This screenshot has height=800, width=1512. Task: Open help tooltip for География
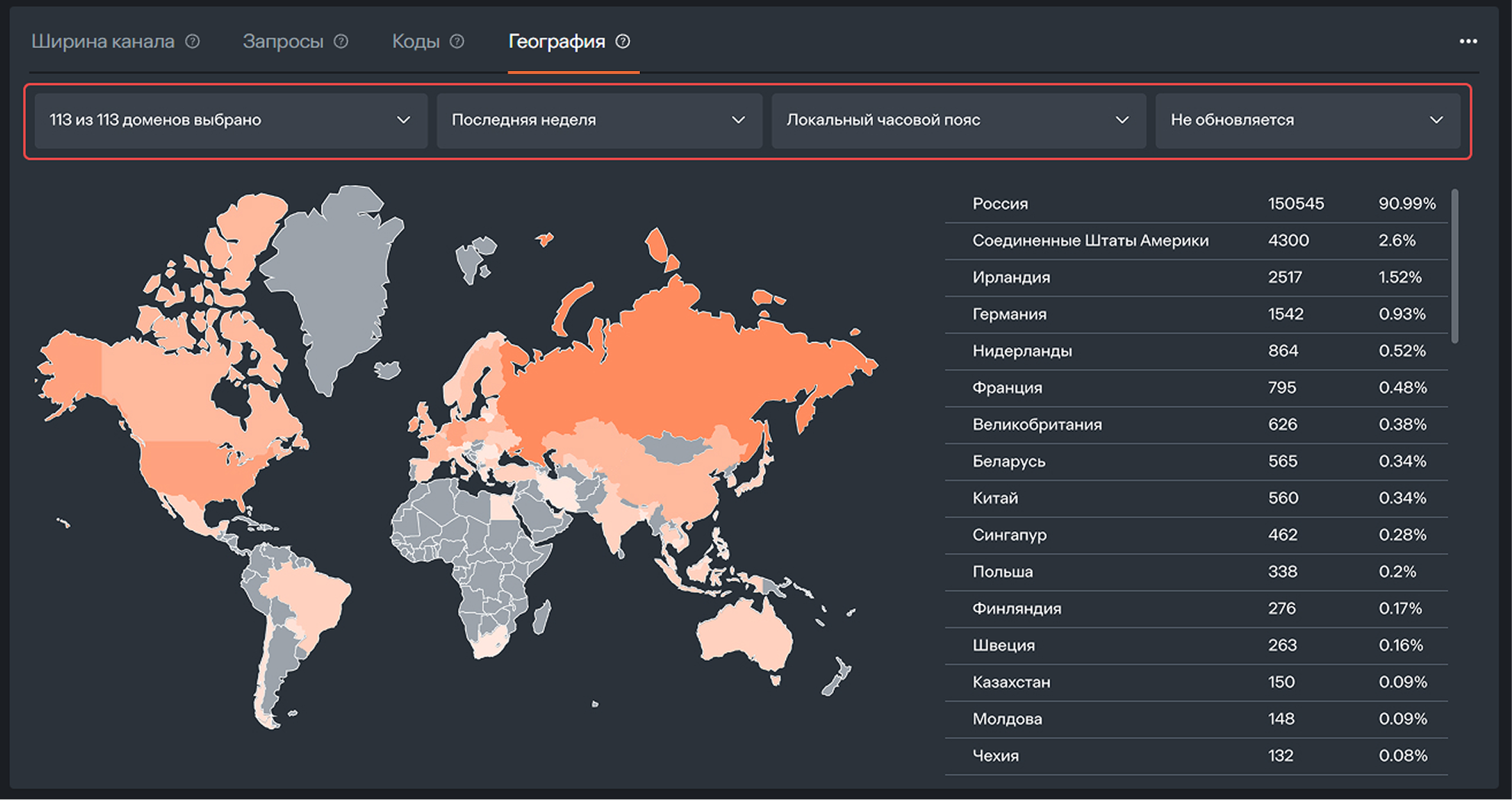pos(624,42)
